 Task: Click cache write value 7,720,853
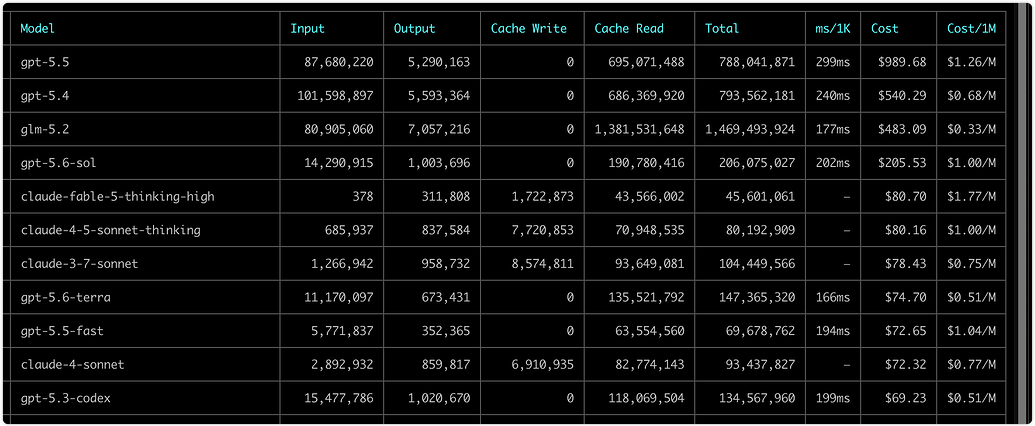[x=543, y=230]
